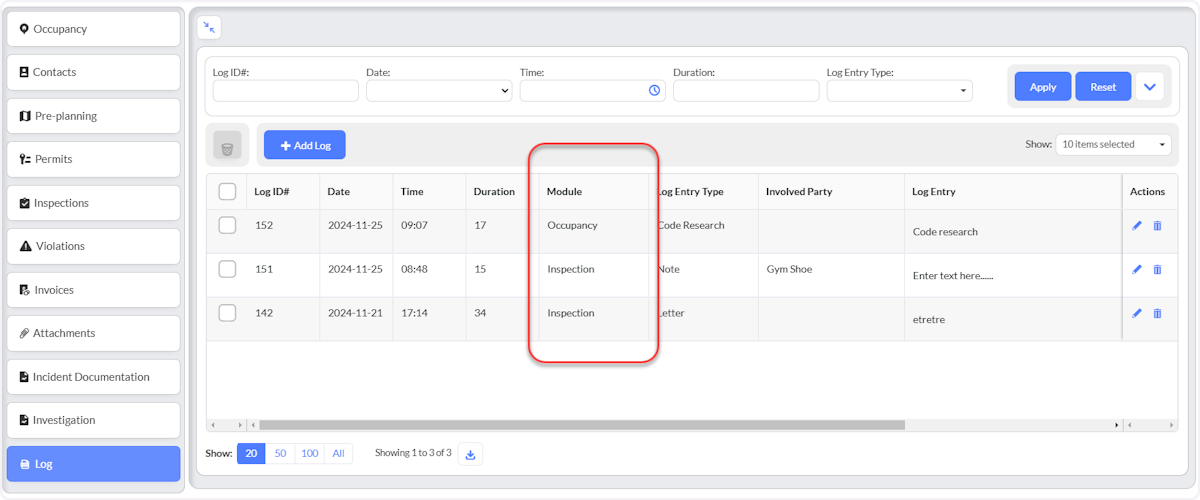Show 50 items per page

click(280, 454)
